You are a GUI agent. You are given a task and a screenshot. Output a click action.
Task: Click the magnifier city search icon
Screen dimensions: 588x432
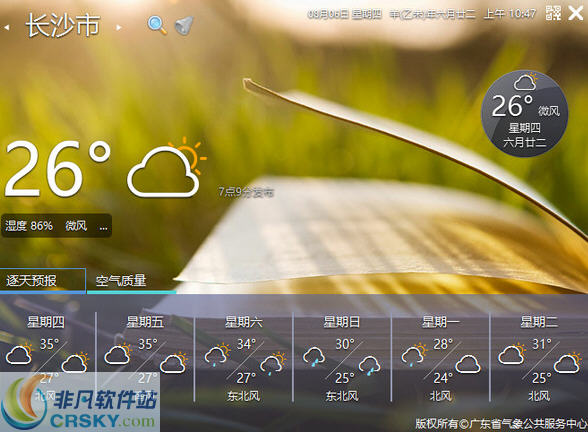(157, 25)
